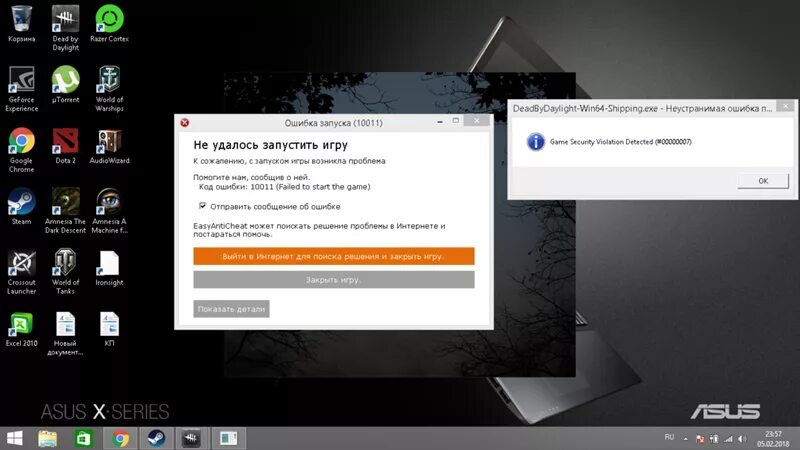Open Ironsight desktop shortcut
The width and height of the screenshot is (800, 450).
[109, 267]
